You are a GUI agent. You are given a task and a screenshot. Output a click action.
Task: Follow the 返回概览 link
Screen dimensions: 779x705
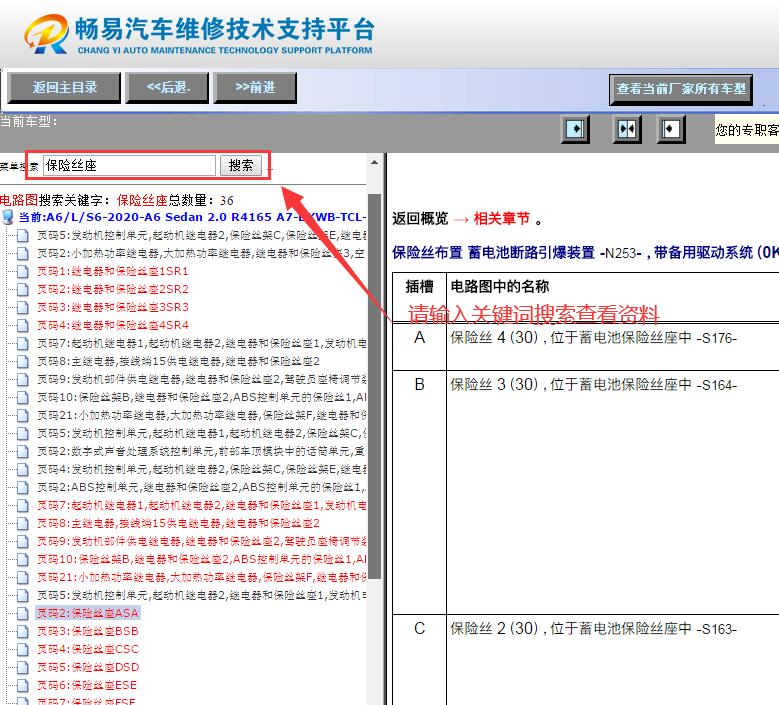pyautogui.click(x=420, y=219)
